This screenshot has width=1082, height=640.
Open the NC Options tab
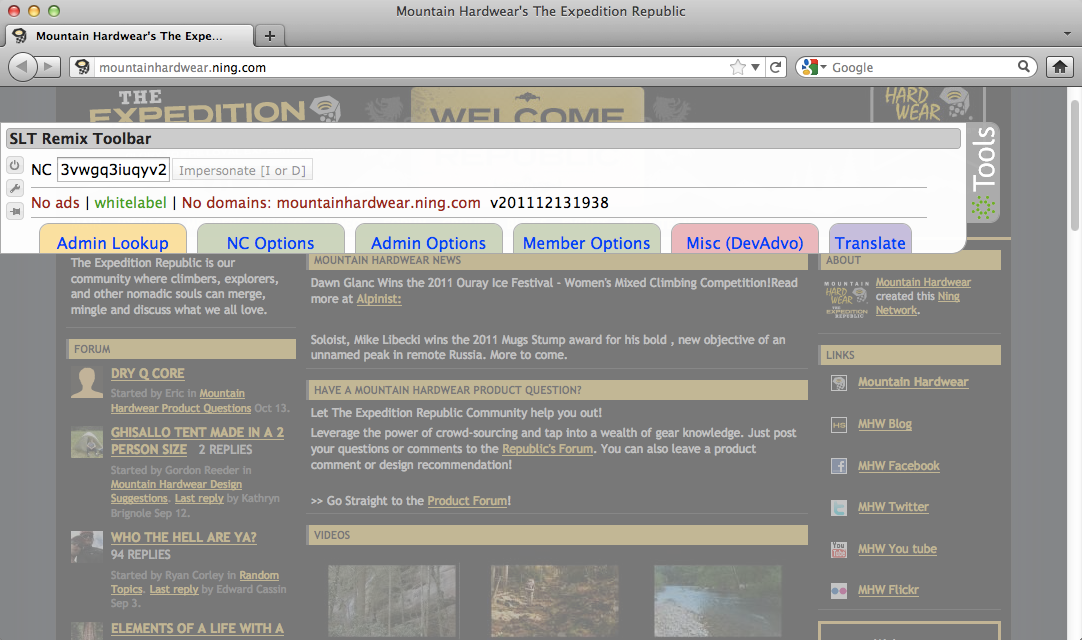[270, 242]
